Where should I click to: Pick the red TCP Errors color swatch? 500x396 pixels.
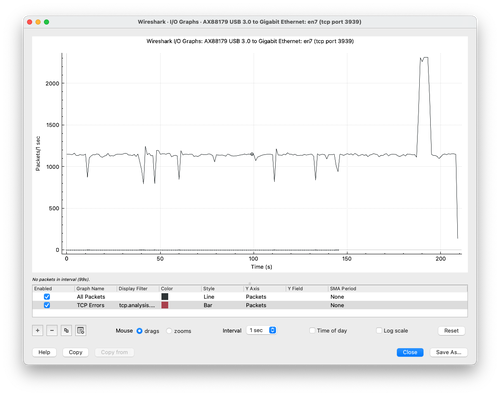[165, 305]
